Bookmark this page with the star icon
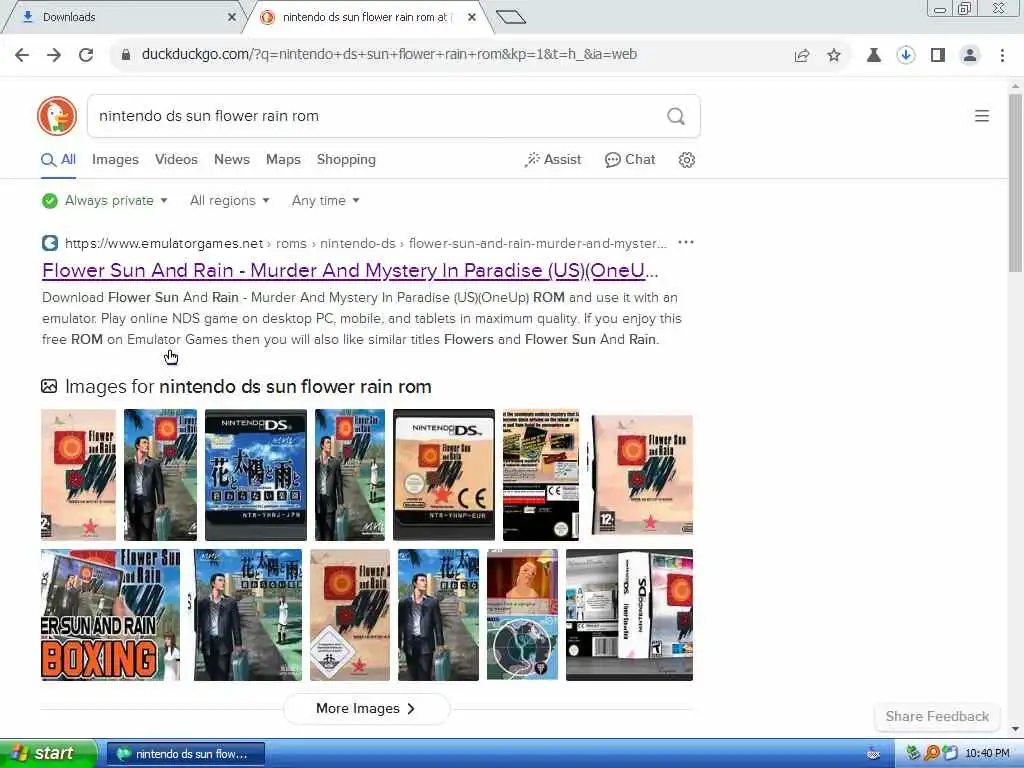 (834, 55)
